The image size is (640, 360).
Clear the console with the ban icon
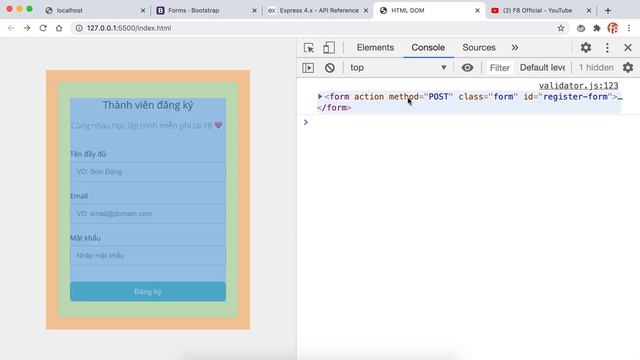[330, 68]
